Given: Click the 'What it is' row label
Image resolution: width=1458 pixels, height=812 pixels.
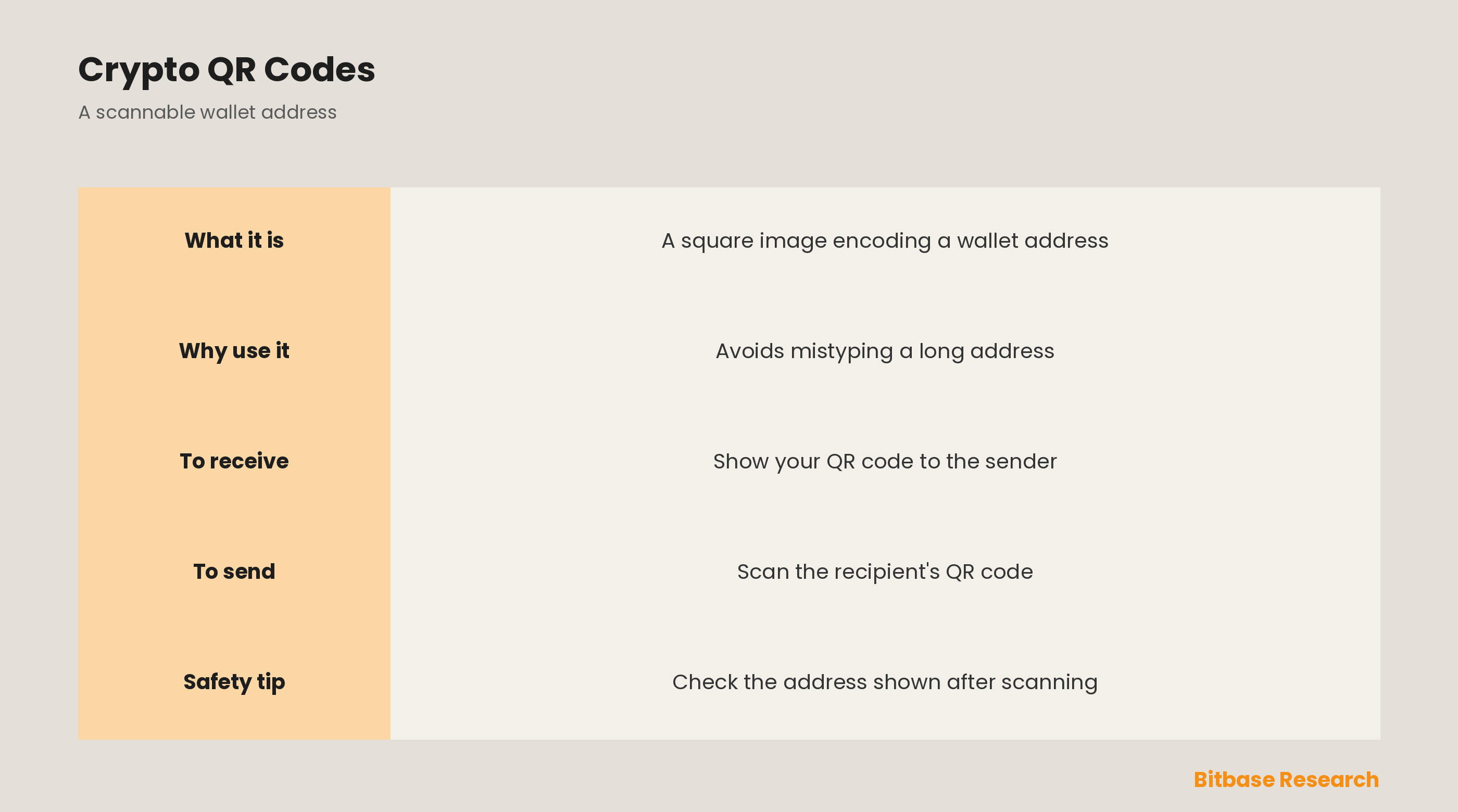Looking at the screenshot, I should (x=234, y=240).
